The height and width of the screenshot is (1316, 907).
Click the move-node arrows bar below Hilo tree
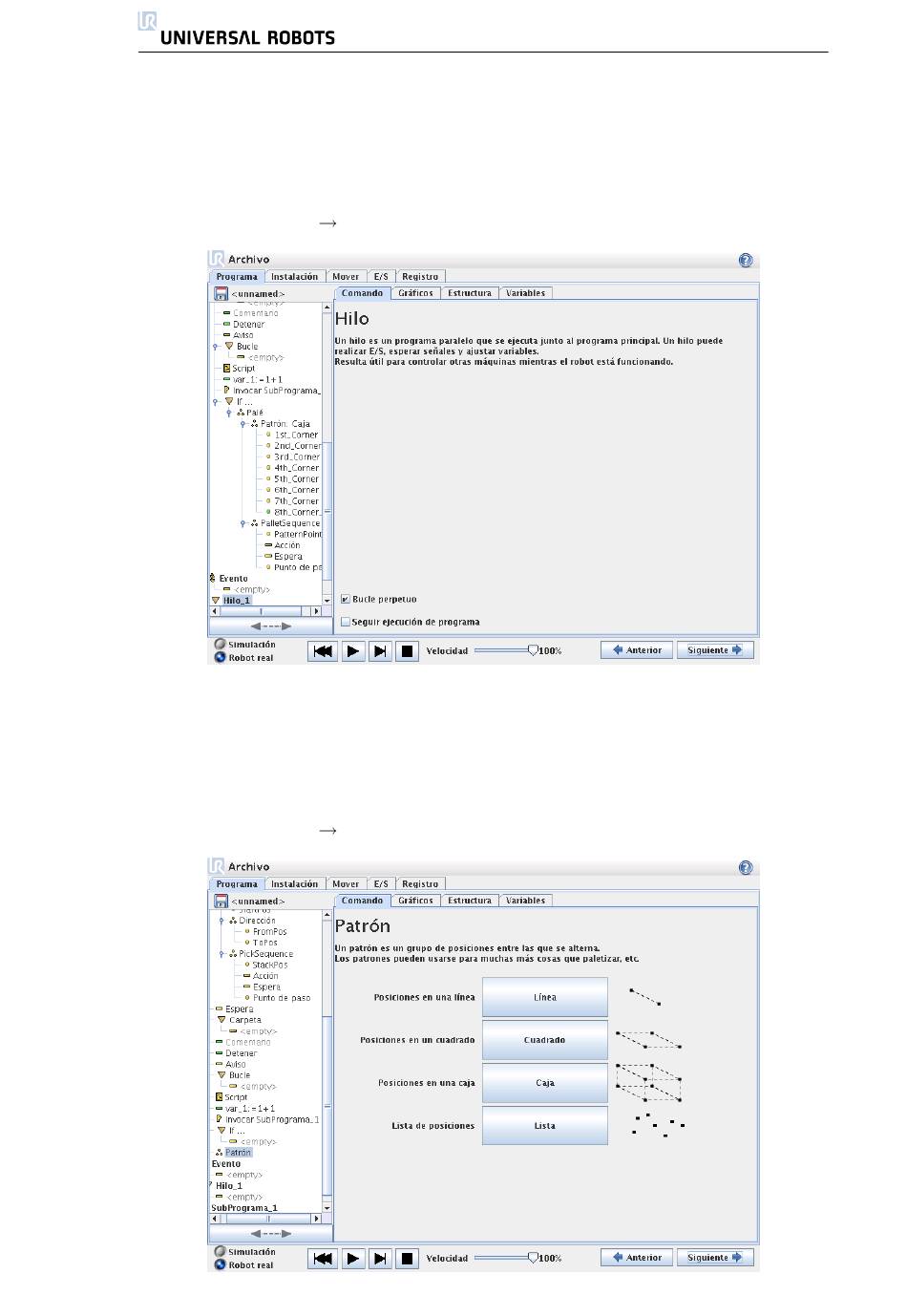point(270,626)
